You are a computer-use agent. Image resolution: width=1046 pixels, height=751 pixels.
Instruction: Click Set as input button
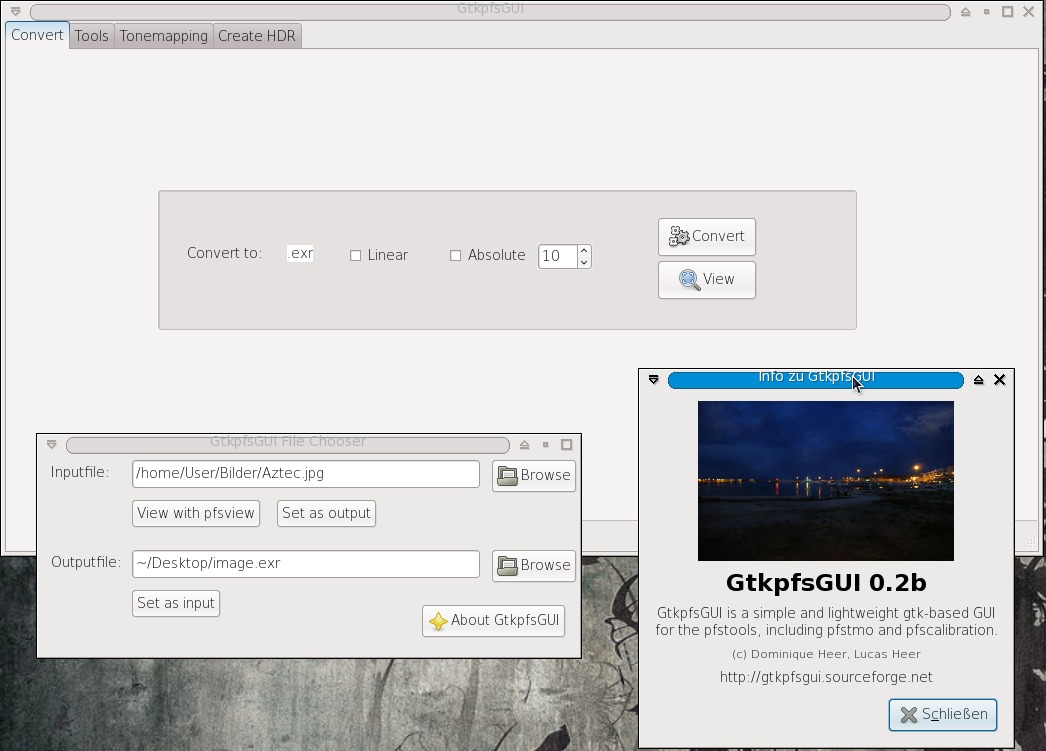point(175,604)
